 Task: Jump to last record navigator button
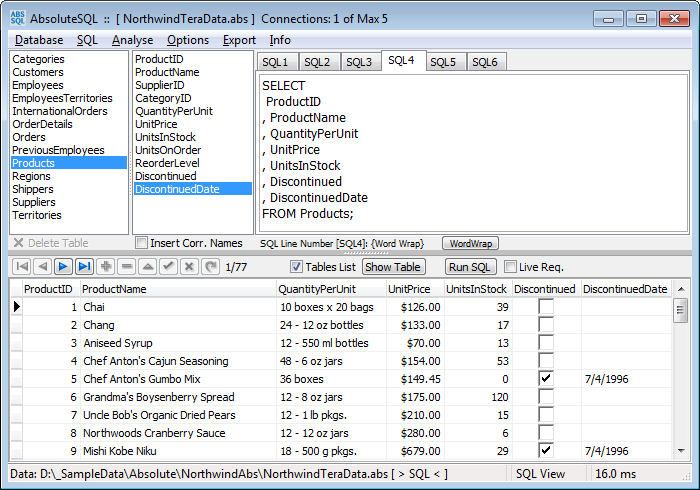coord(84,267)
